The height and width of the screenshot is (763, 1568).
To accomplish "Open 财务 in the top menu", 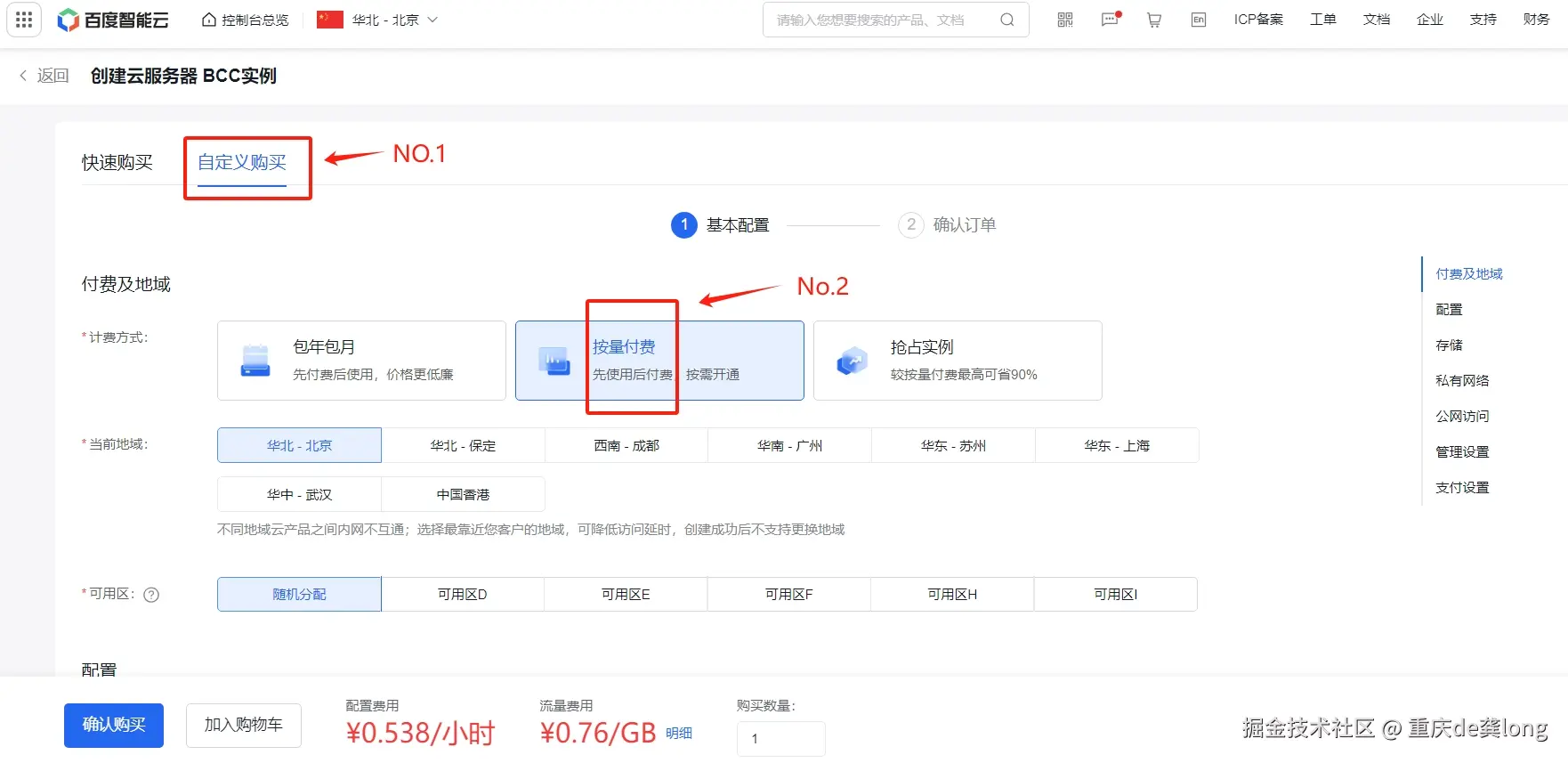I will 1537,20.
